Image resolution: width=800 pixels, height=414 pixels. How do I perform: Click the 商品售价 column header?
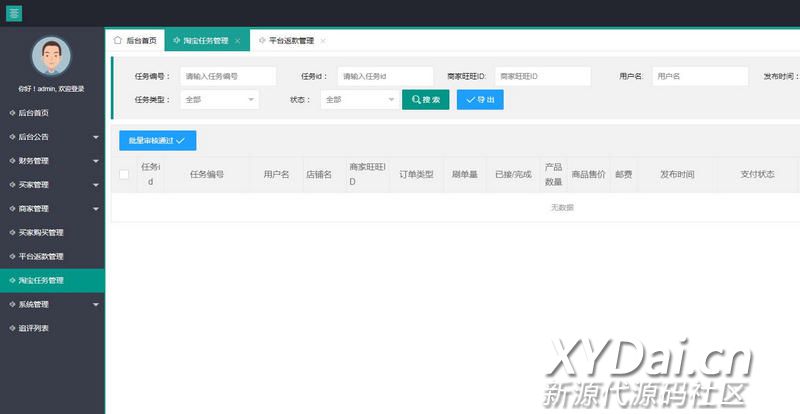[x=588, y=174]
